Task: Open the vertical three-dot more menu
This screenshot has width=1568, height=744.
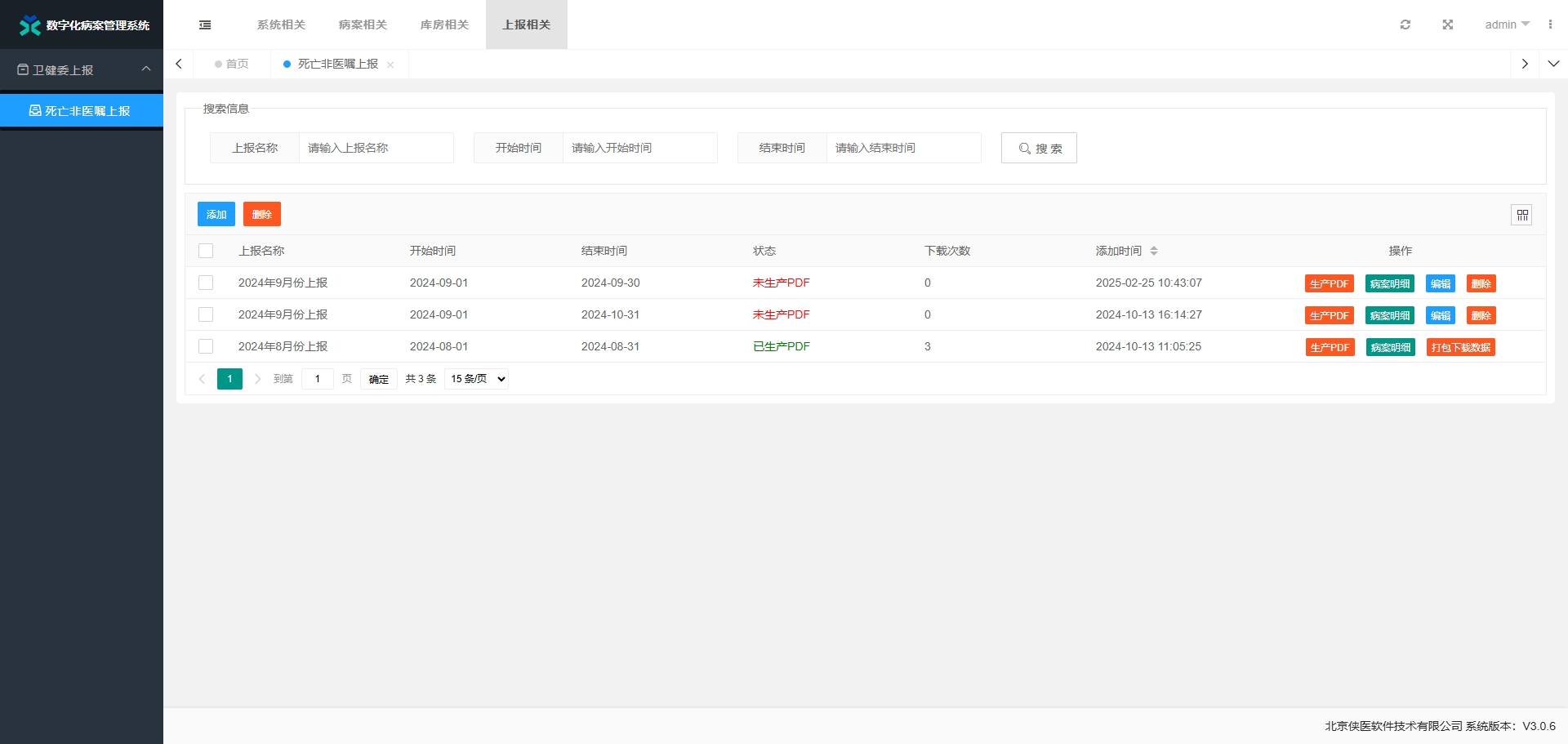Action: (x=1550, y=25)
